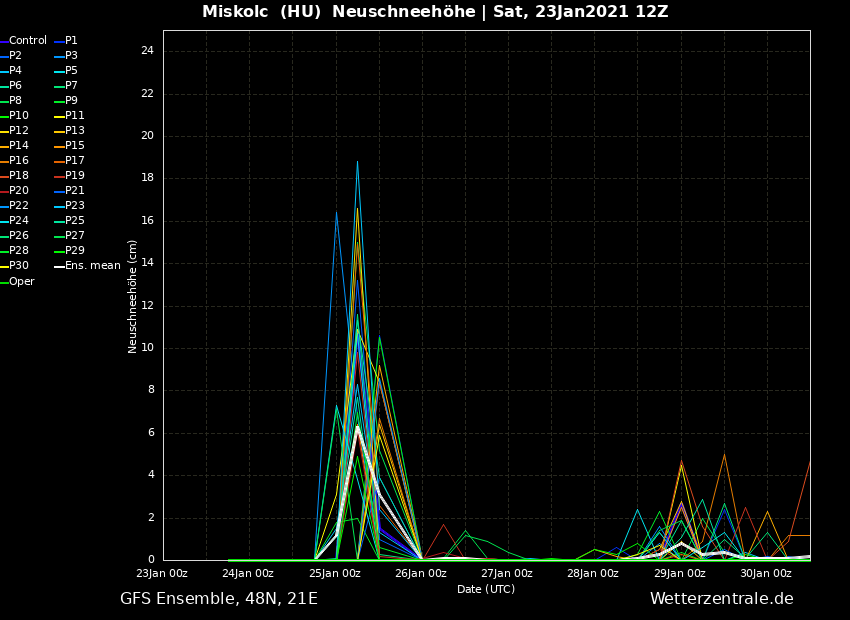
Task: Click the 24 value on the y-axis
Action: click(x=147, y=51)
